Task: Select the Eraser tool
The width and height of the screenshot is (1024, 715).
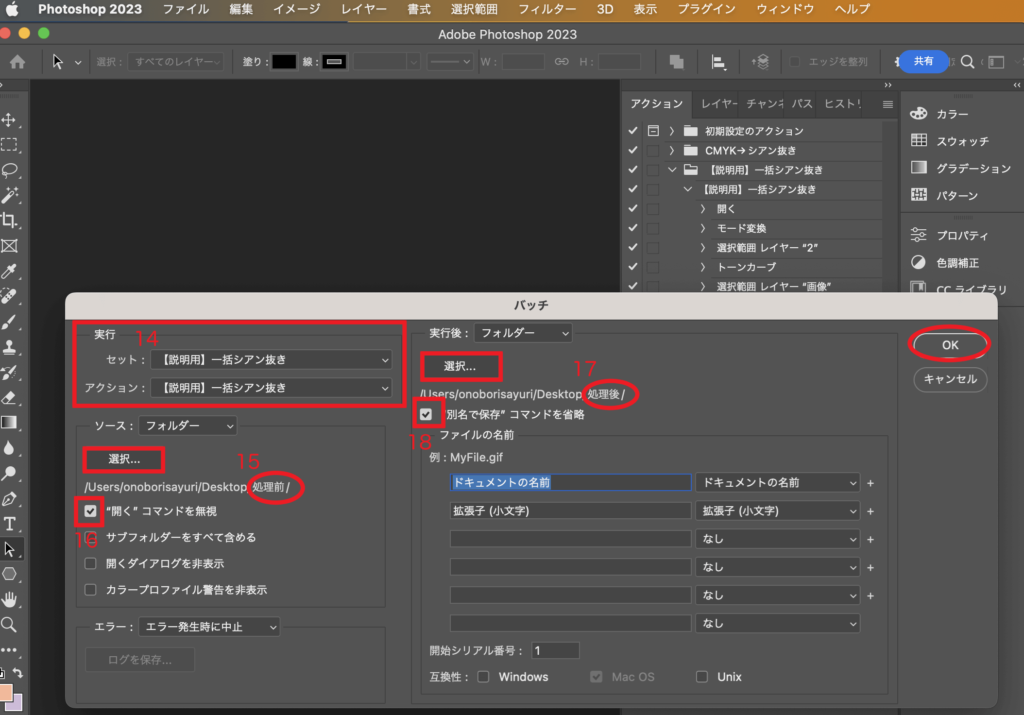Action: (9, 398)
